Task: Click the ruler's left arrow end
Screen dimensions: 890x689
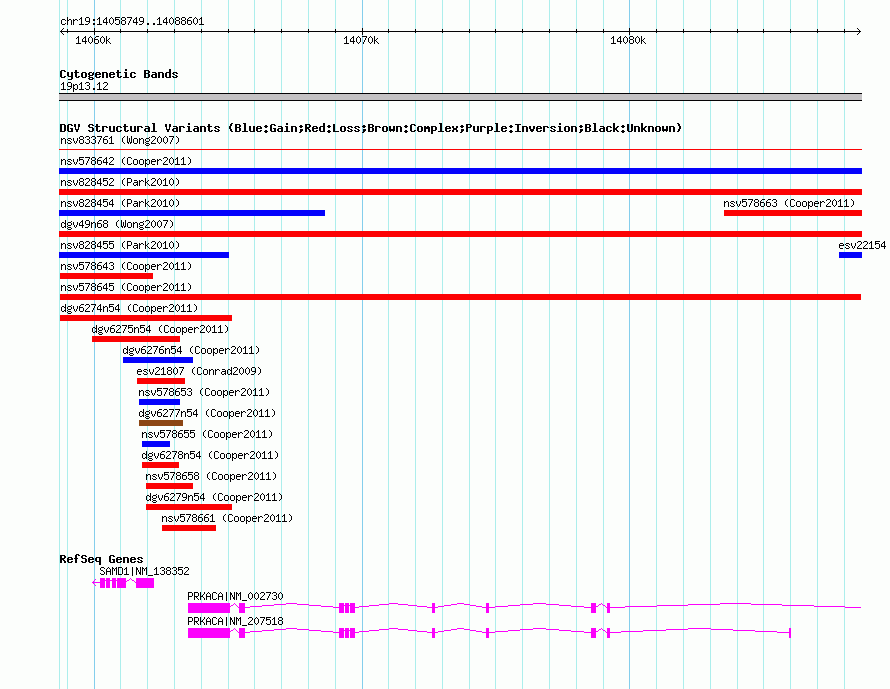Action: (62, 31)
